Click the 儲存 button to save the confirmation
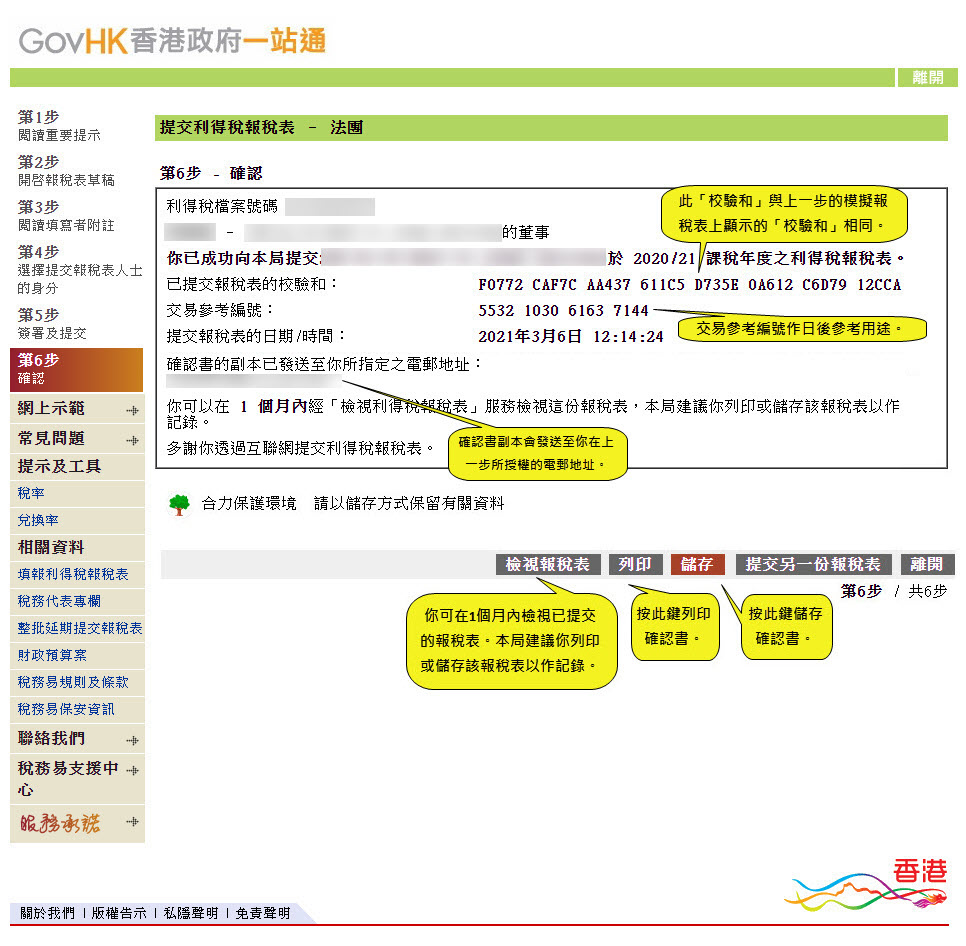The image size is (966, 946). click(x=697, y=564)
